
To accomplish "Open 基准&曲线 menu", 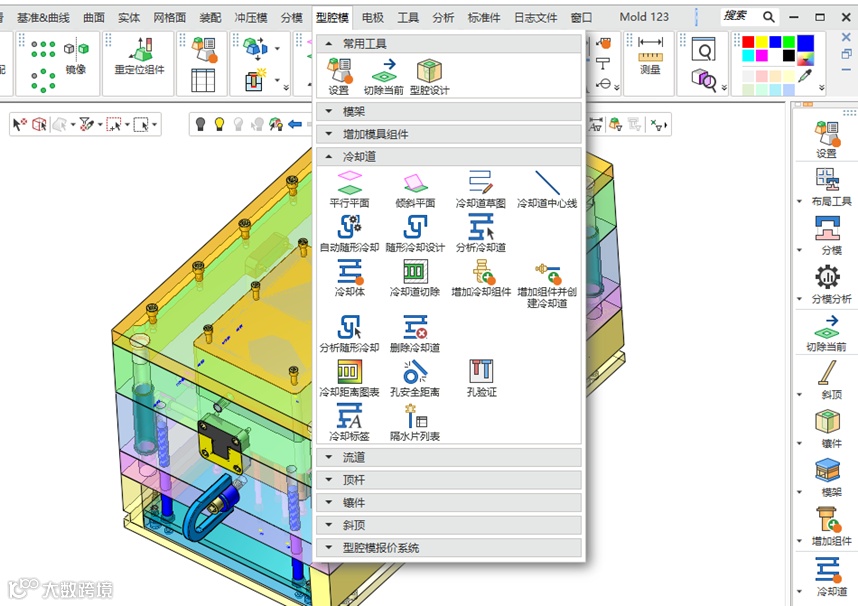I will 43,18.
